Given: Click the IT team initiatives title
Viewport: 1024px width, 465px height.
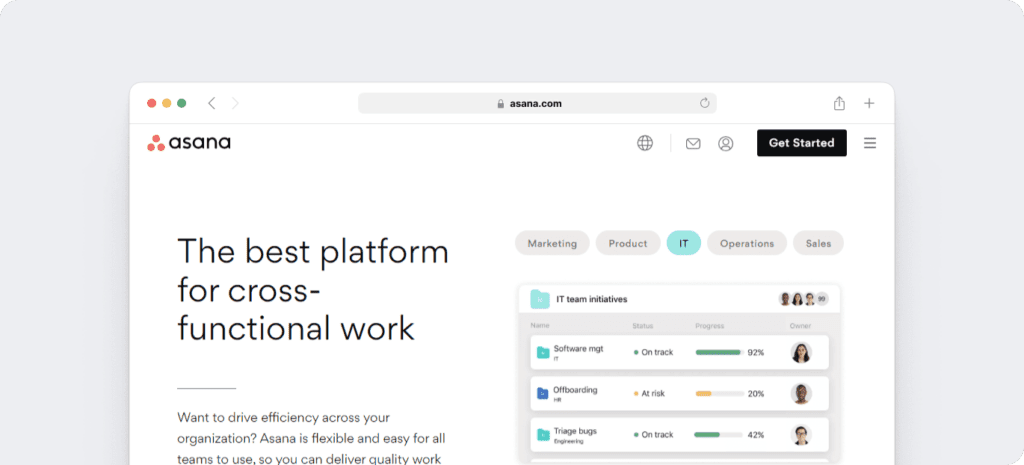Looking at the screenshot, I should (x=592, y=299).
